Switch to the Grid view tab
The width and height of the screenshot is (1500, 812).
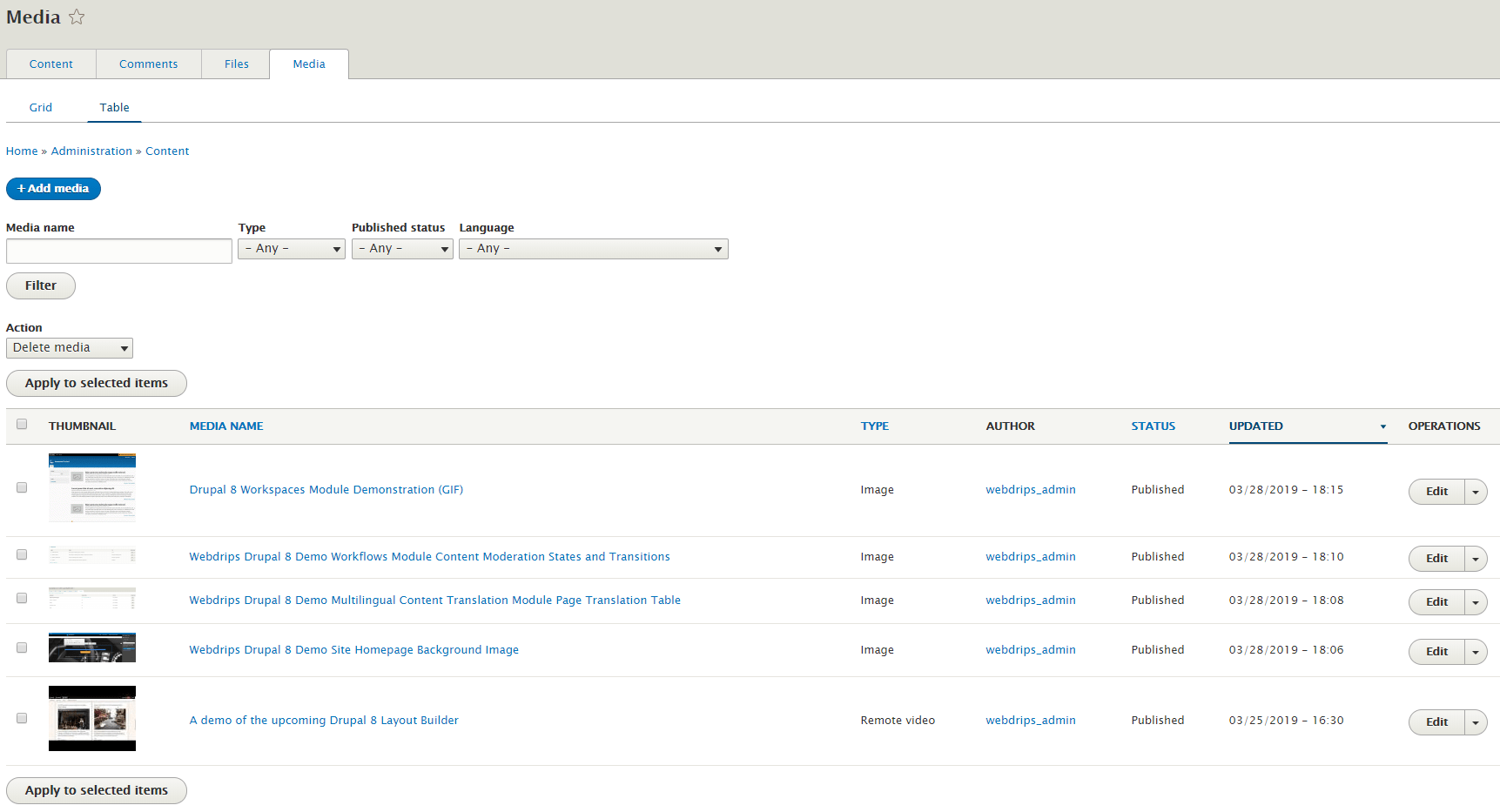(x=40, y=107)
